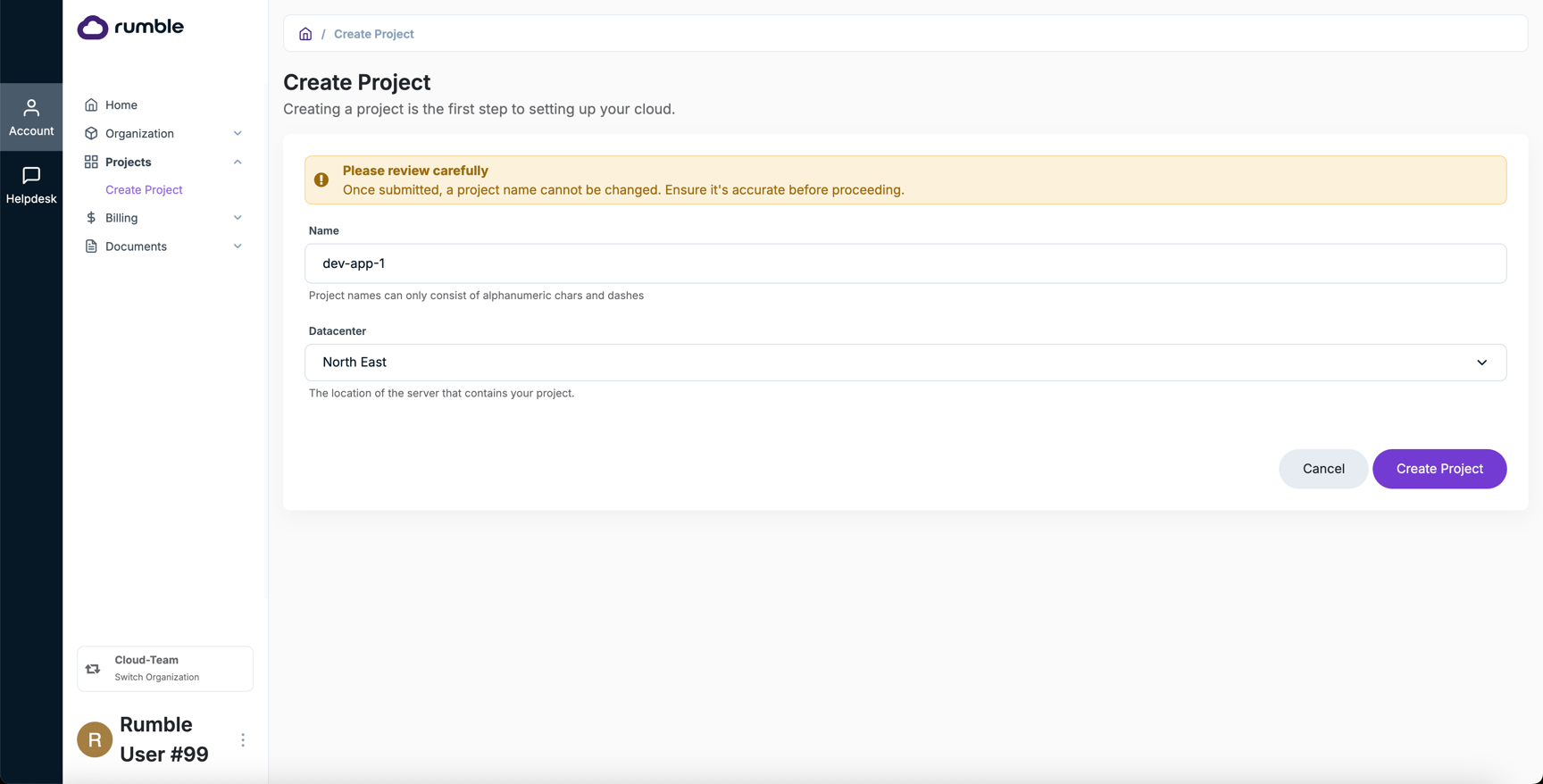
Task: Click the Projects menu label
Action: coord(129,162)
